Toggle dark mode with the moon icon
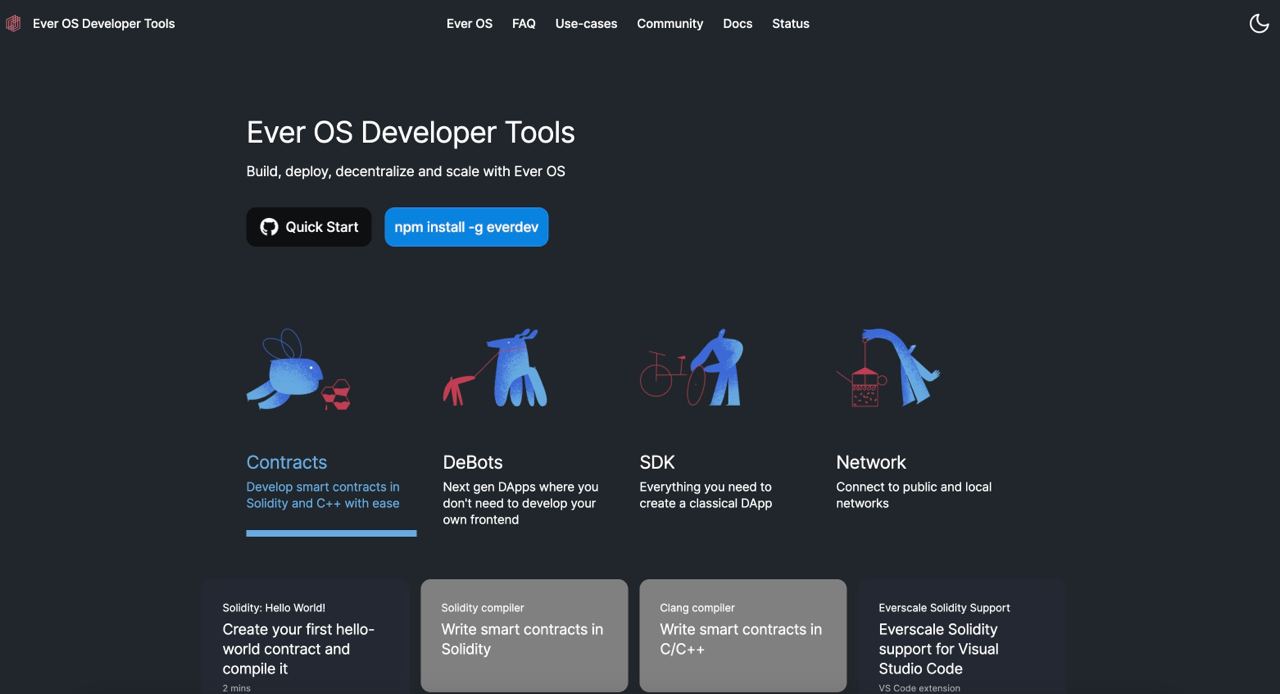The height and width of the screenshot is (694, 1280). click(x=1259, y=23)
